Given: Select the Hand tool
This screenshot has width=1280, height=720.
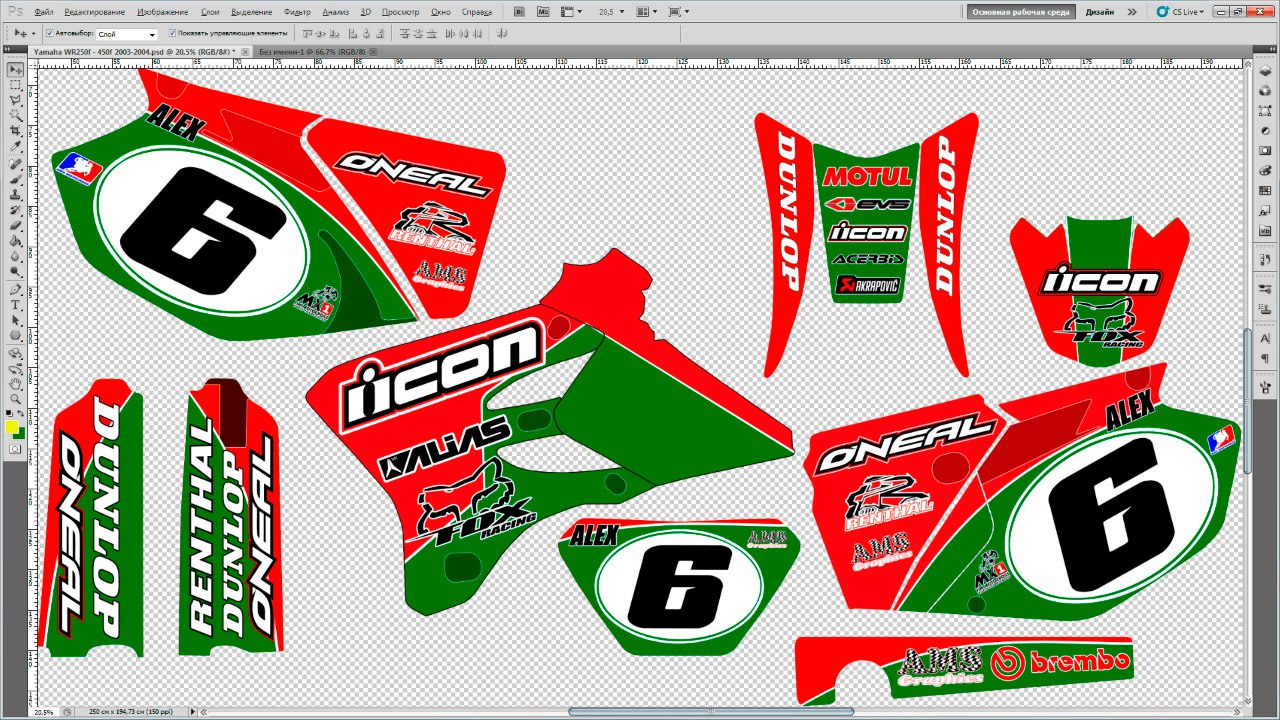Looking at the screenshot, I should tap(16, 385).
